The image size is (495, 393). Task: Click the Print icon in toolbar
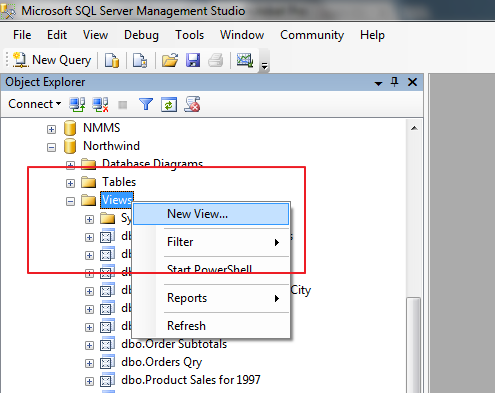(x=216, y=61)
